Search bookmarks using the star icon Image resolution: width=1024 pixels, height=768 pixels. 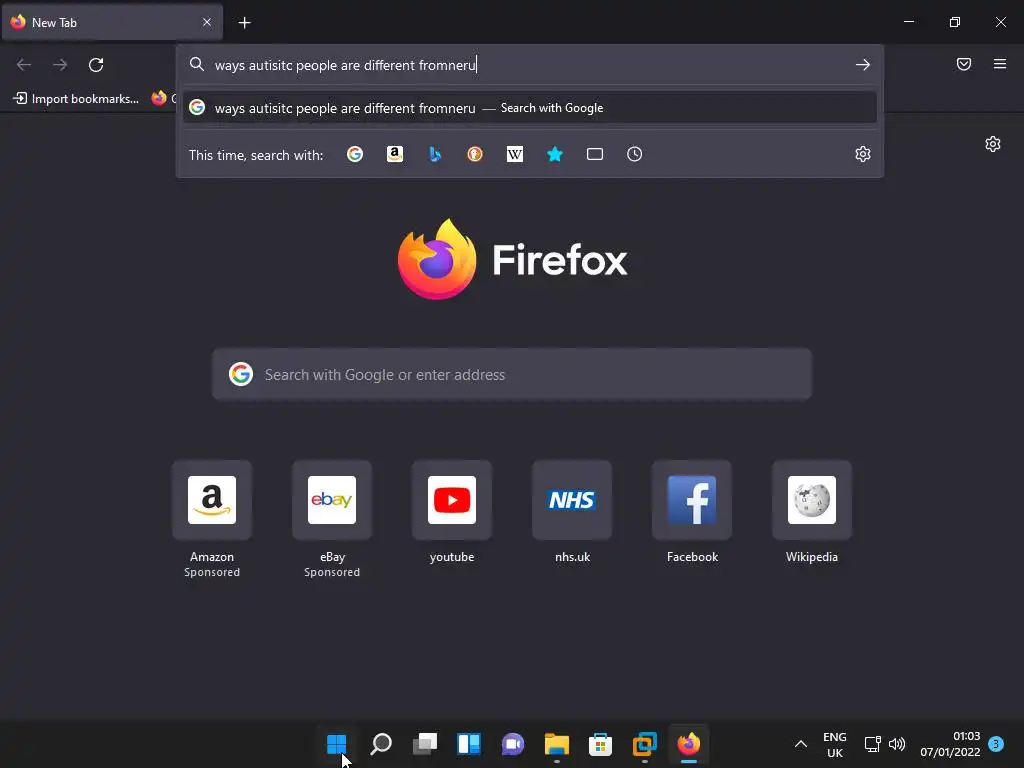[x=554, y=154]
